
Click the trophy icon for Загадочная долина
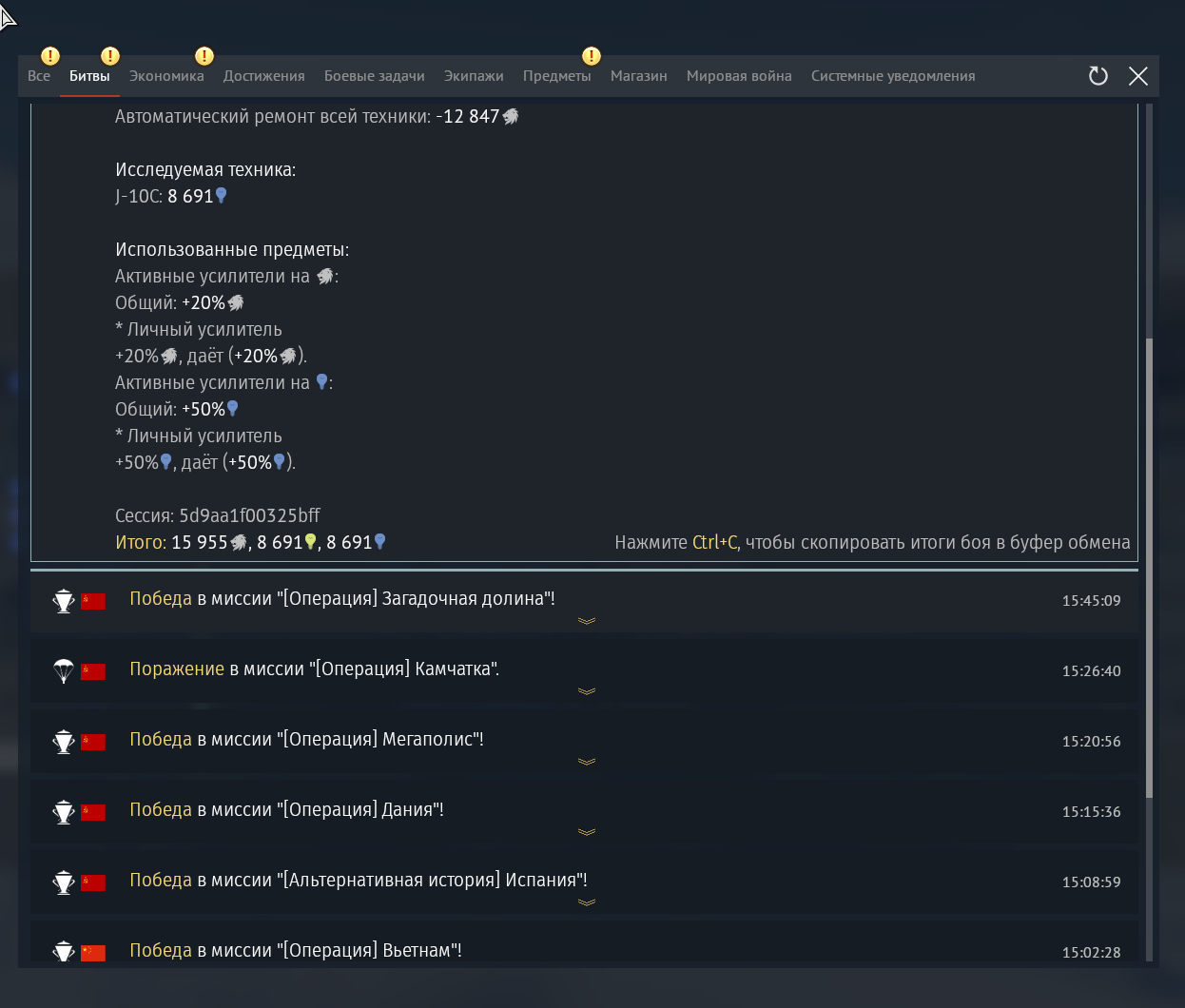tap(64, 601)
